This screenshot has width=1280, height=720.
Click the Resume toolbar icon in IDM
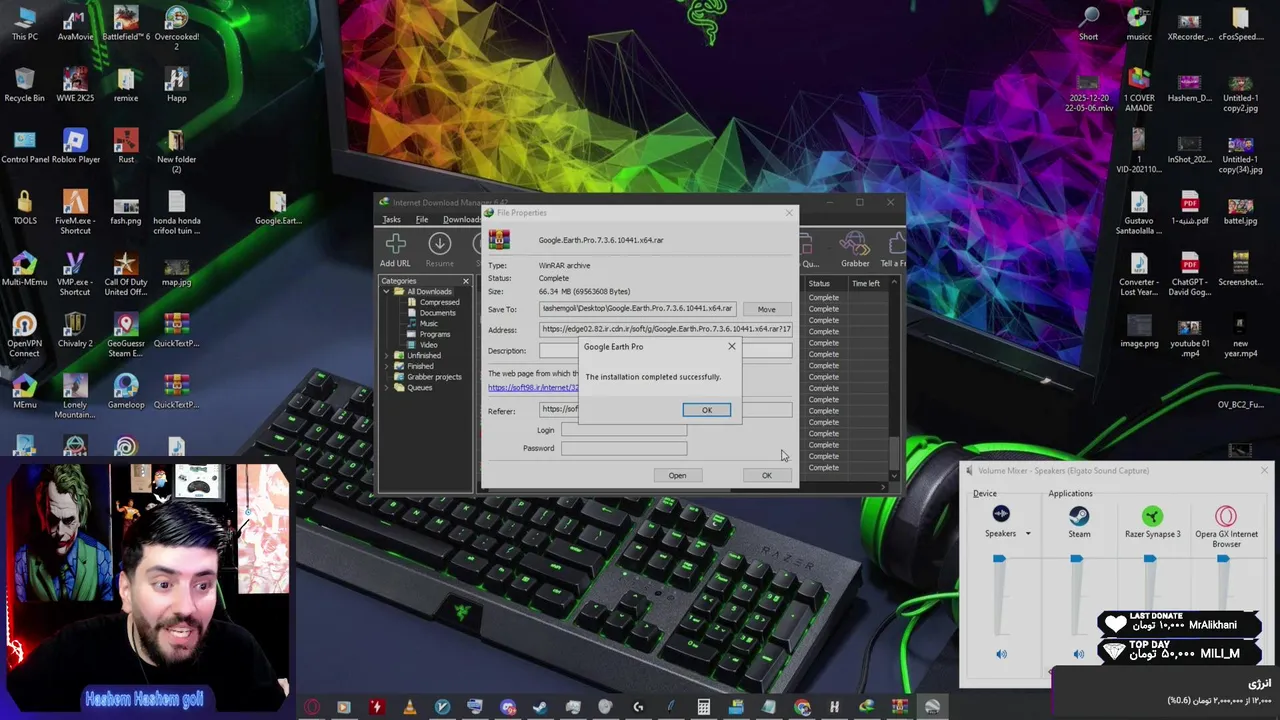pos(439,248)
